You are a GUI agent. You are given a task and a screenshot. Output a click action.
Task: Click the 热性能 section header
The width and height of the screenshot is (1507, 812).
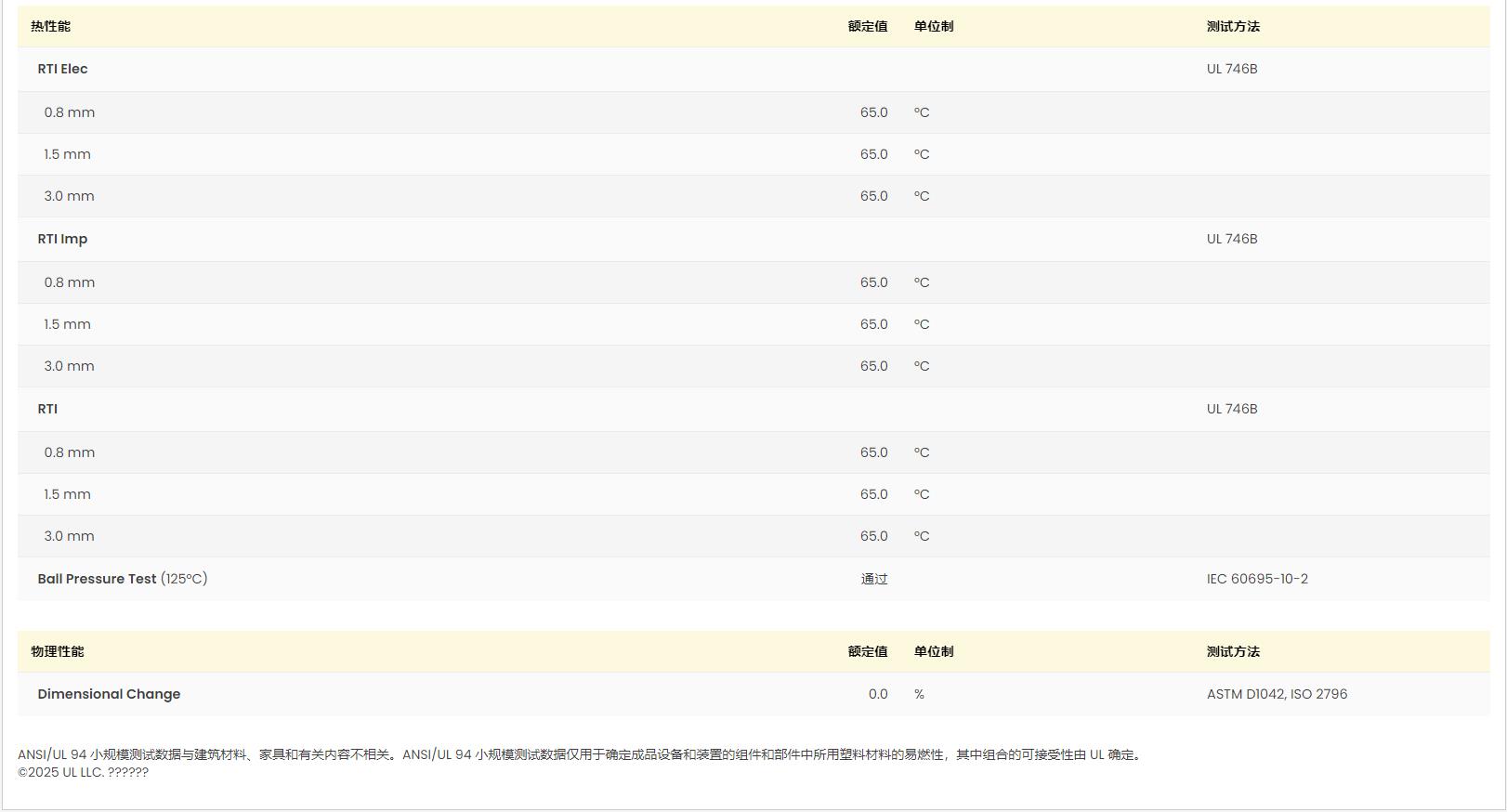click(x=50, y=26)
